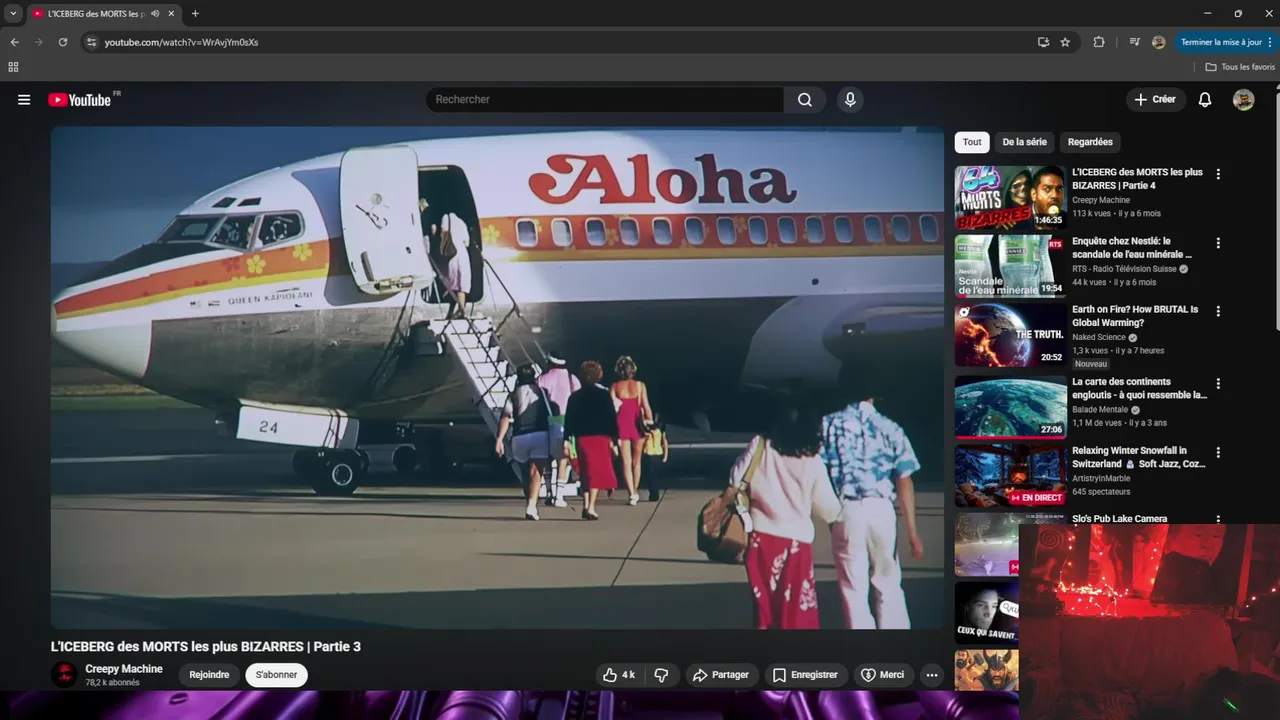Select the Regardées filter chip
1280x720 pixels.
1090,142
